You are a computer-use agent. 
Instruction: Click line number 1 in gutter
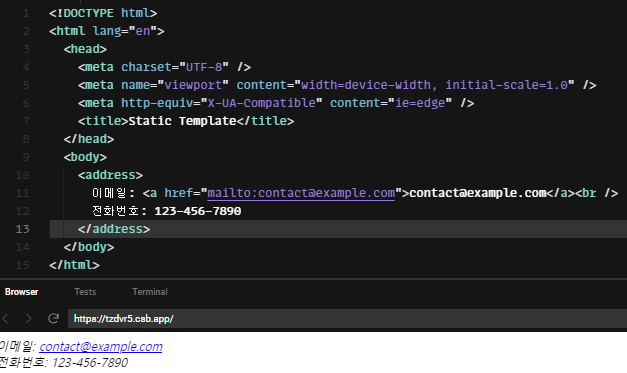pyautogui.click(x=26, y=13)
